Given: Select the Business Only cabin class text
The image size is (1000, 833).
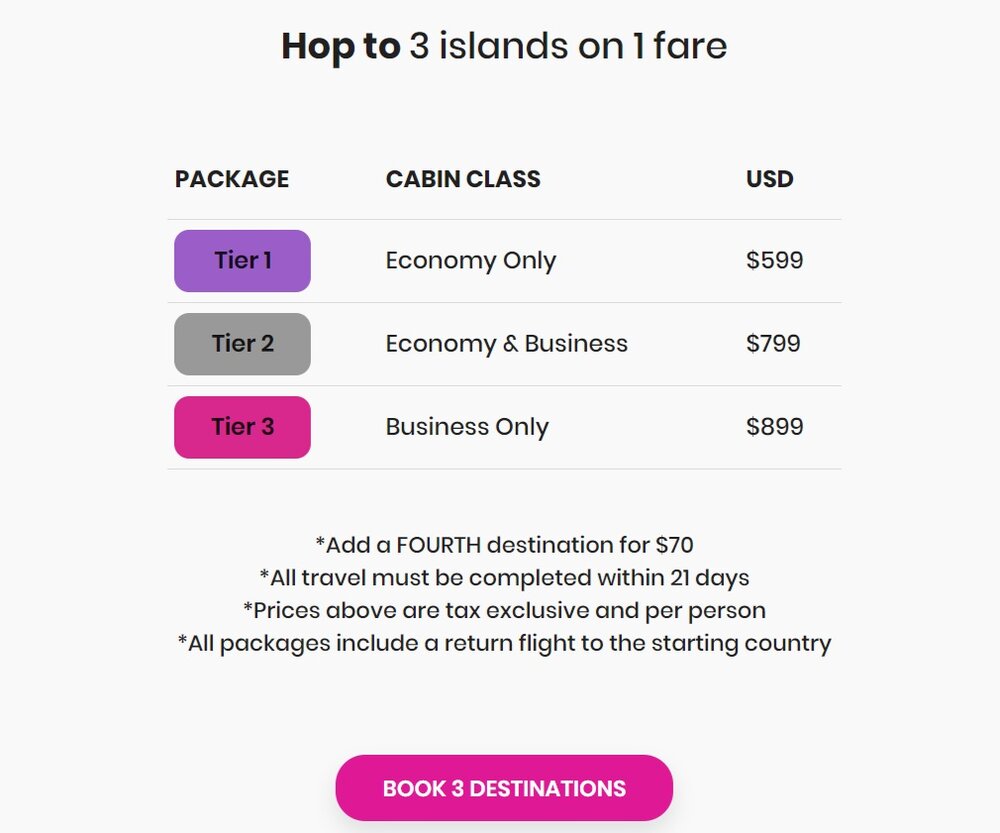Looking at the screenshot, I should click(x=467, y=427).
